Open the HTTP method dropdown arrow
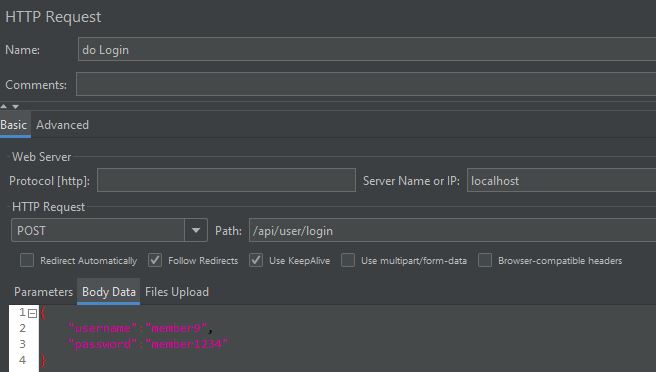This screenshot has height=372, width=656. pyautogui.click(x=196, y=230)
